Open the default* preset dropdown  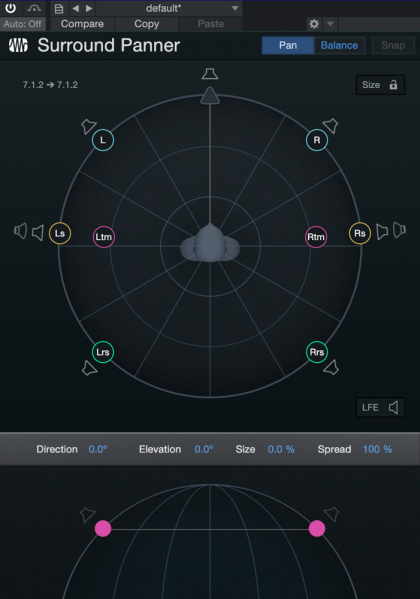pyautogui.click(x=169, y=8)
